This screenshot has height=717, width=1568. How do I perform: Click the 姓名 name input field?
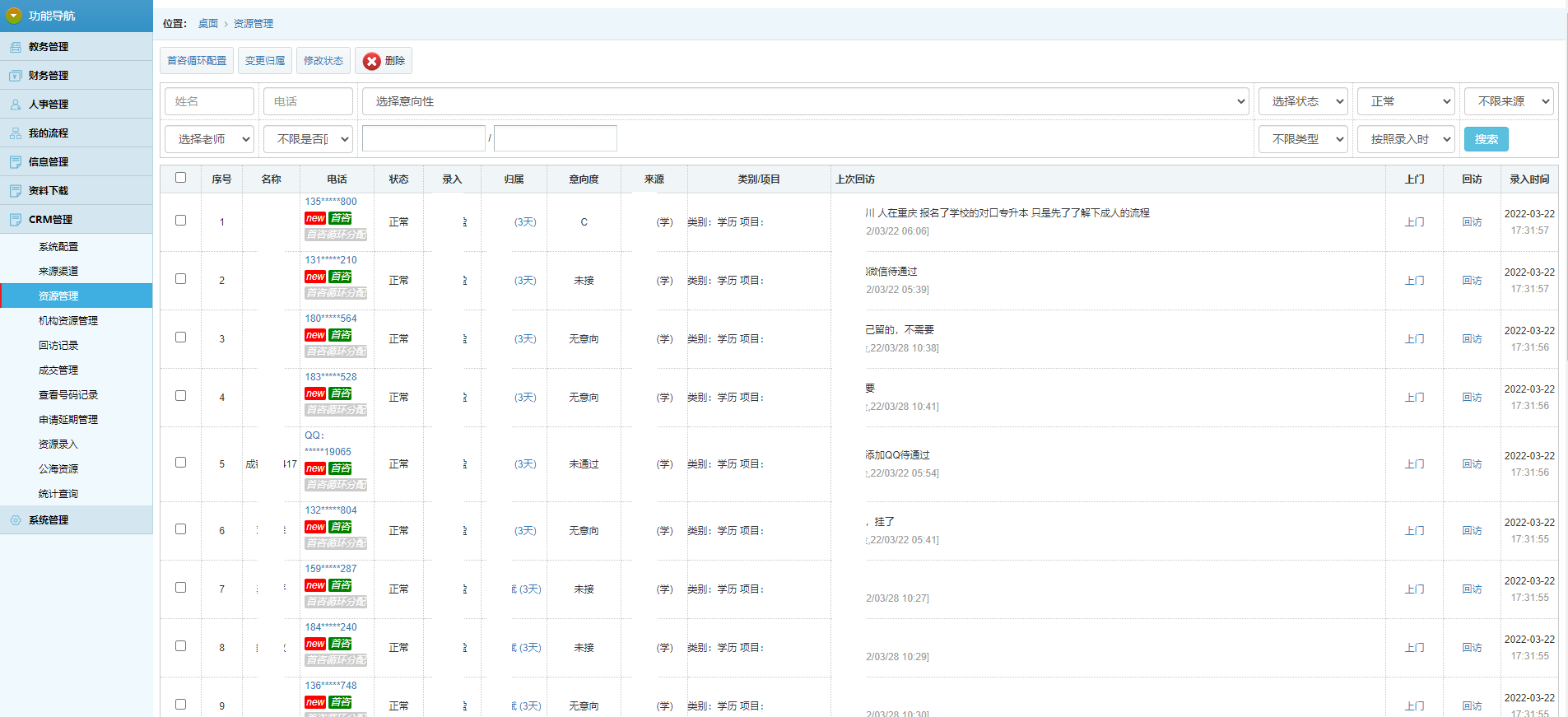tap(209, 101)
